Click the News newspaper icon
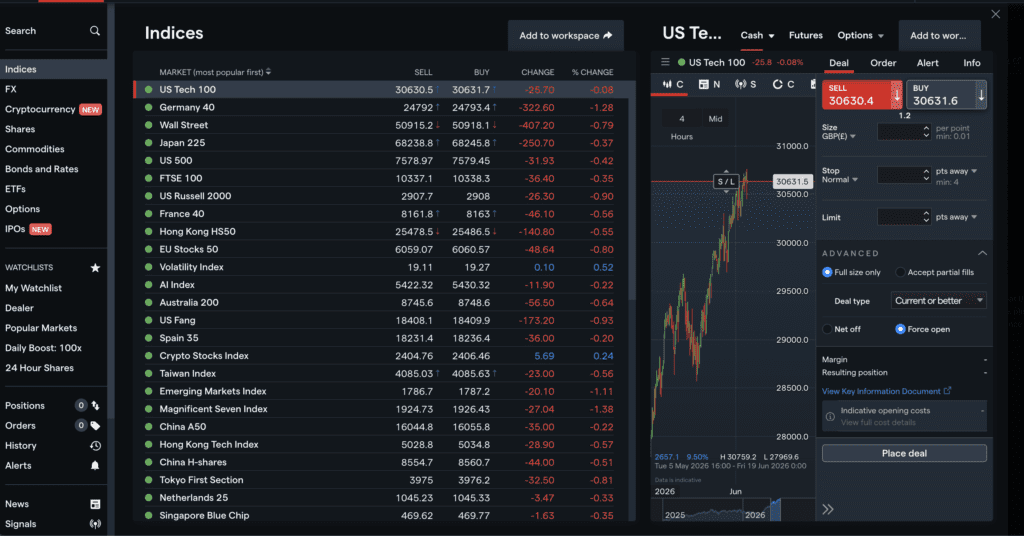This screenshot has width=1024, height=536. pos(95,504)
